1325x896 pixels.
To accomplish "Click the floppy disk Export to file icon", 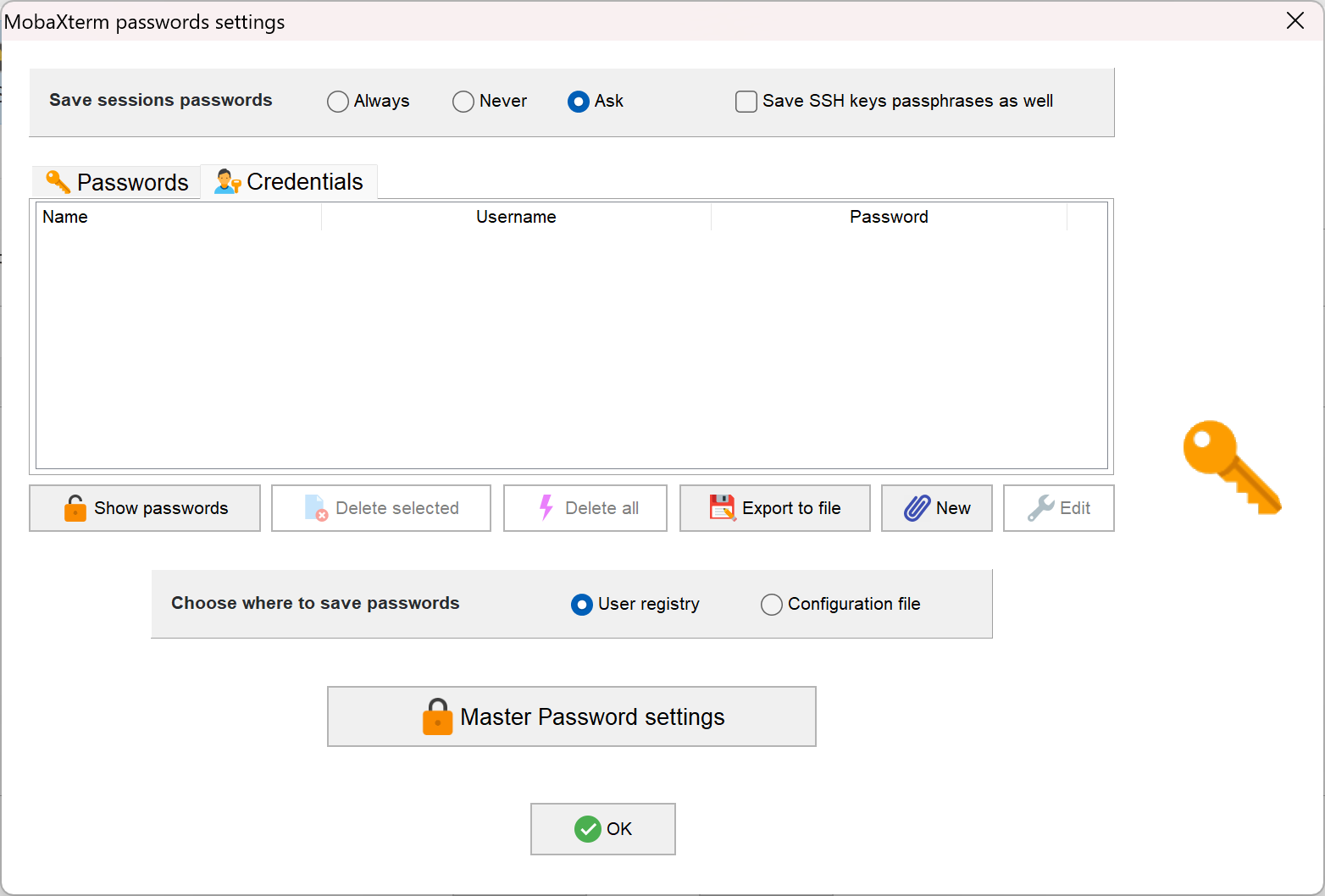I will (x=723, y=508).
